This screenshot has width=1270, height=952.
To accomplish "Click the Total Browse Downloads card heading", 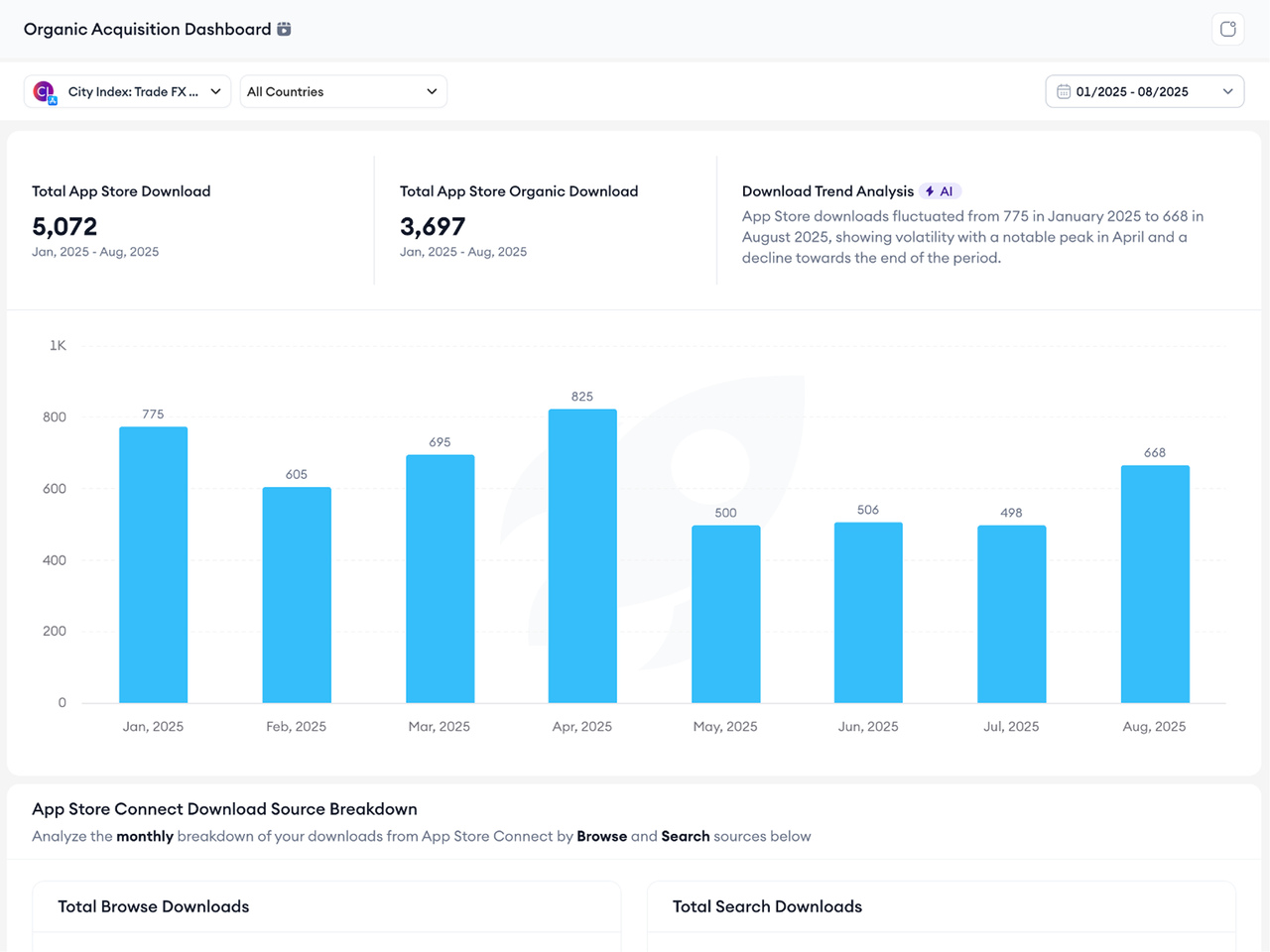I will (x=154, y=906).
